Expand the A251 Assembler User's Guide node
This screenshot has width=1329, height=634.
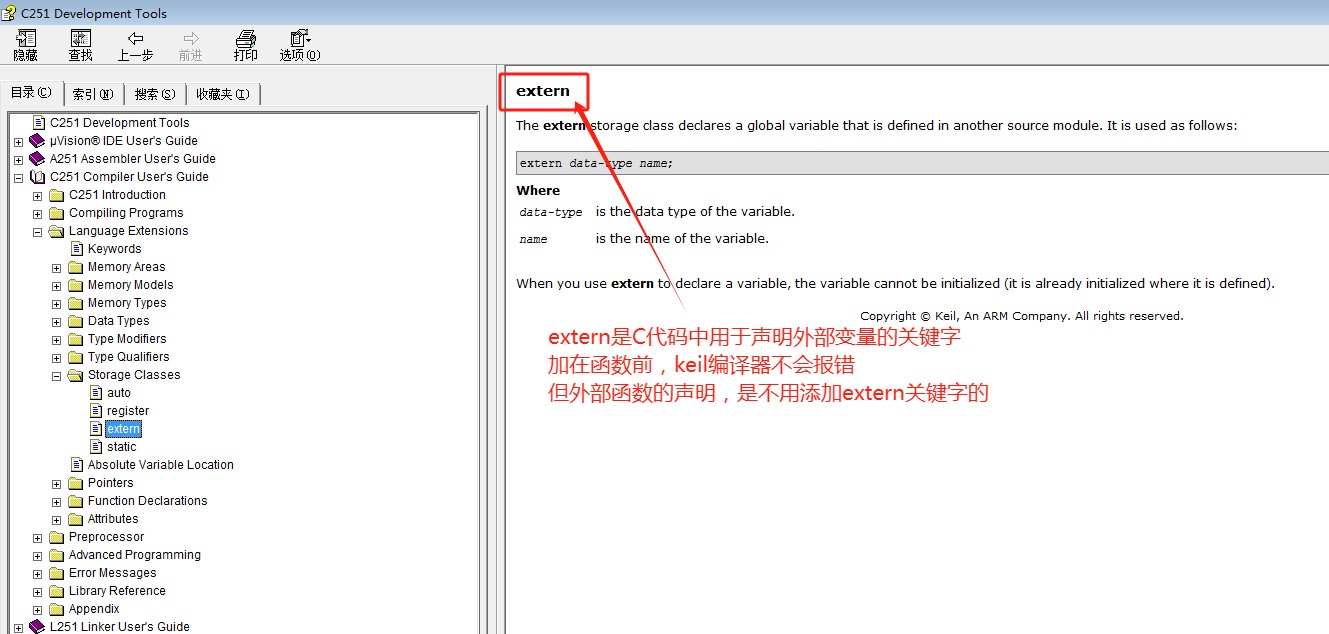coord(19,159)
